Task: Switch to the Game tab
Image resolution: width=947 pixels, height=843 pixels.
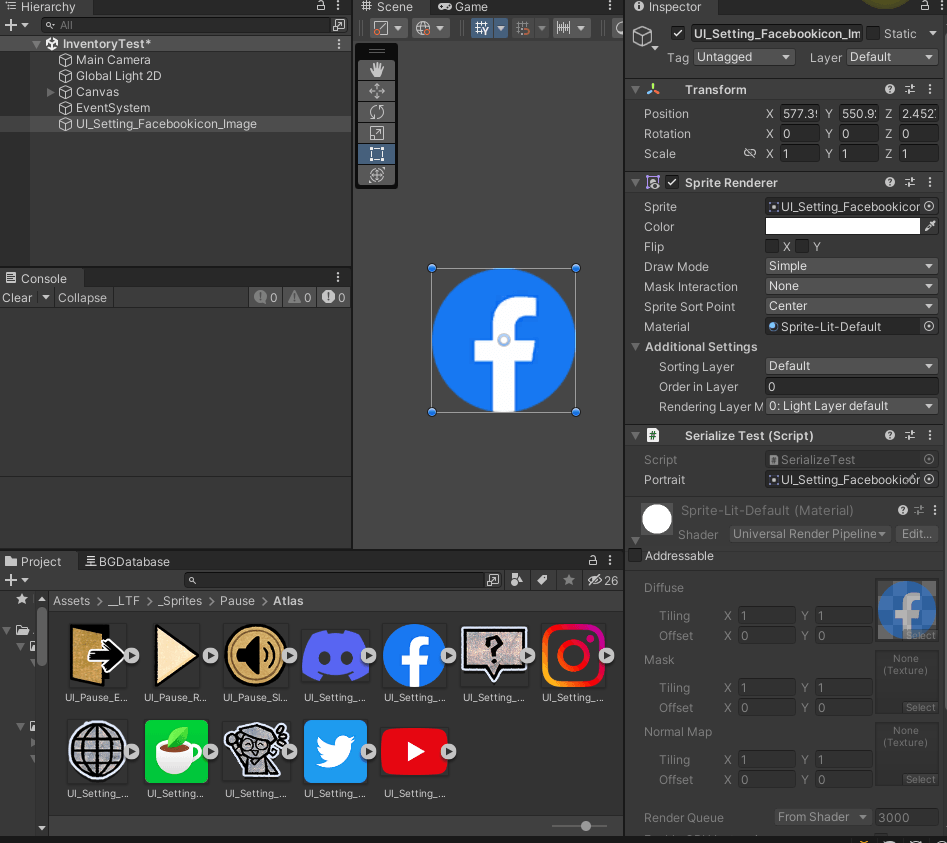Action: point(463,7)
